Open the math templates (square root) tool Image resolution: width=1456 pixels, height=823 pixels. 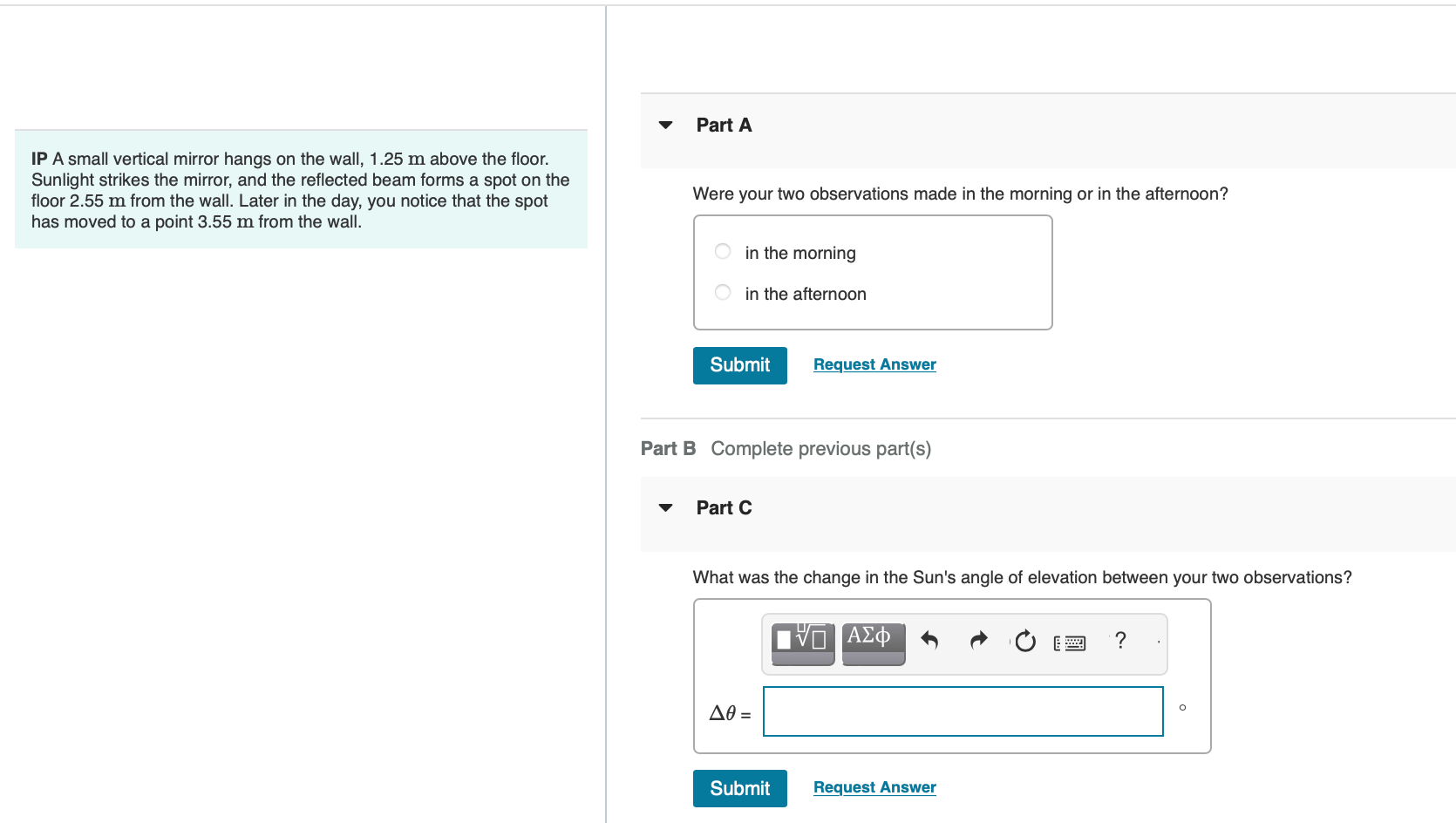(803, 643)
